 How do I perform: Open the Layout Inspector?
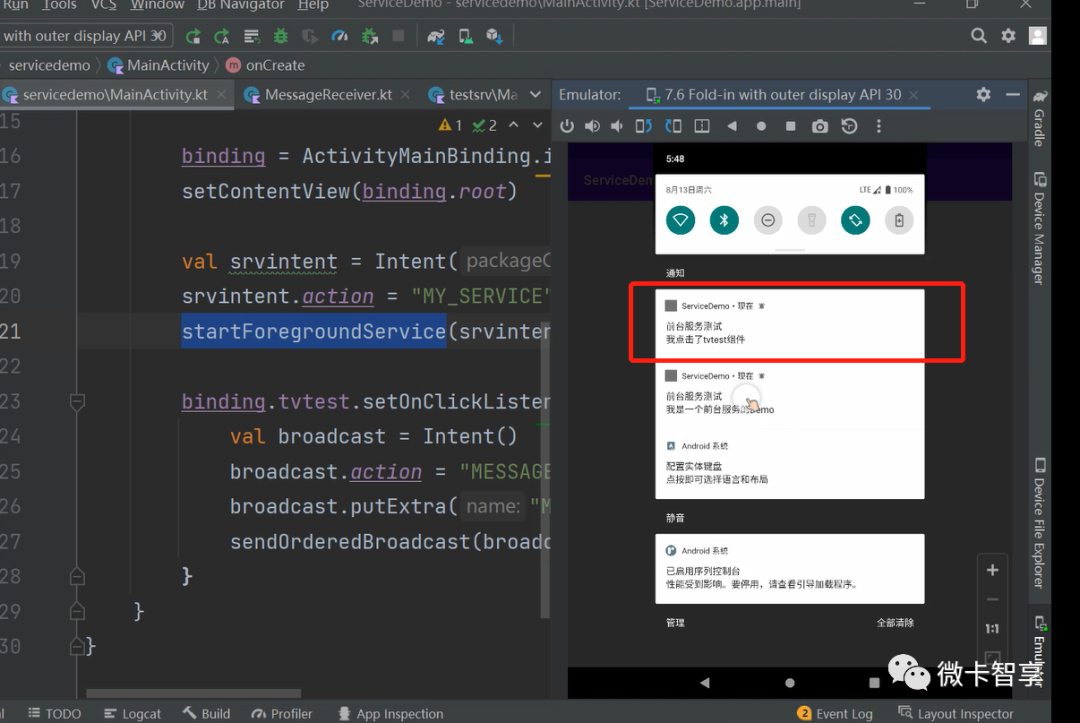[956, 714]
